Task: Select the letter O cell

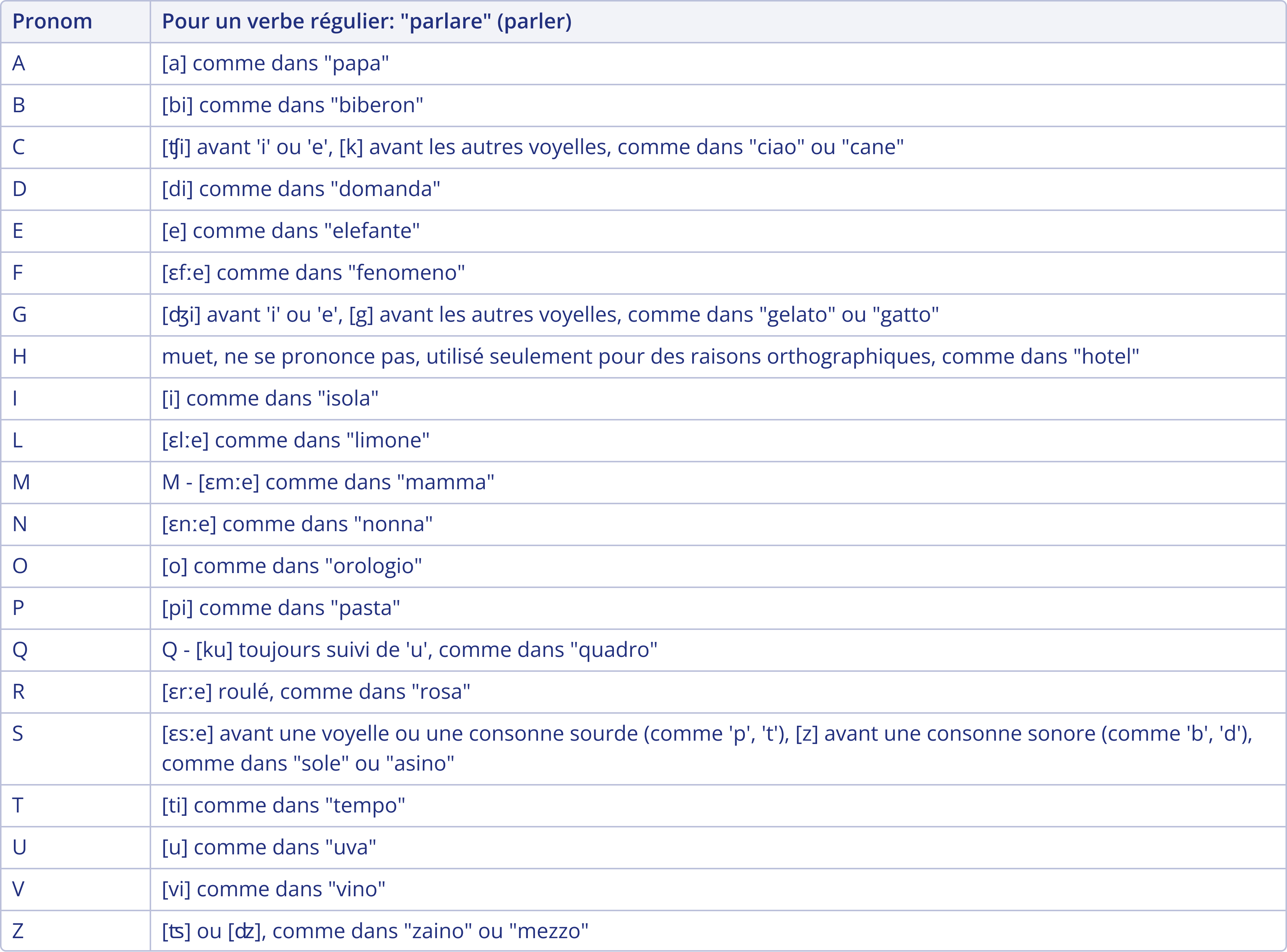Action: pos(20,566)
